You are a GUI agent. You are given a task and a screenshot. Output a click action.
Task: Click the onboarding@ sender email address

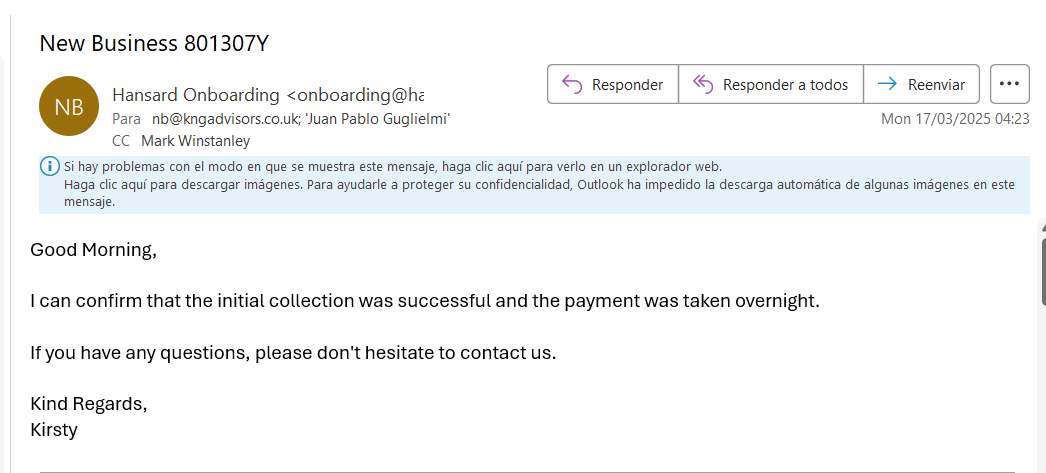click(355, 95)
